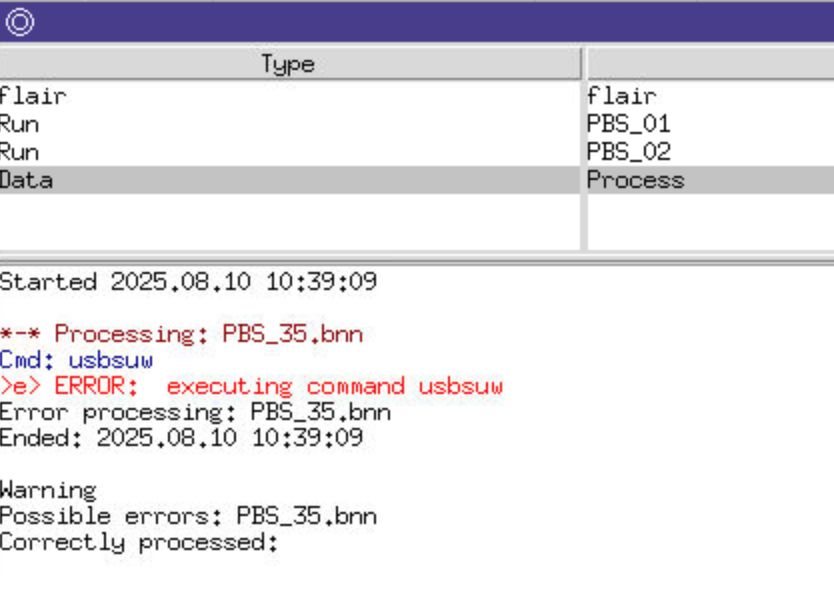Screen dimensions: 834x602
Task: Click the Process cell in the highlighted row
Action: 635,180
